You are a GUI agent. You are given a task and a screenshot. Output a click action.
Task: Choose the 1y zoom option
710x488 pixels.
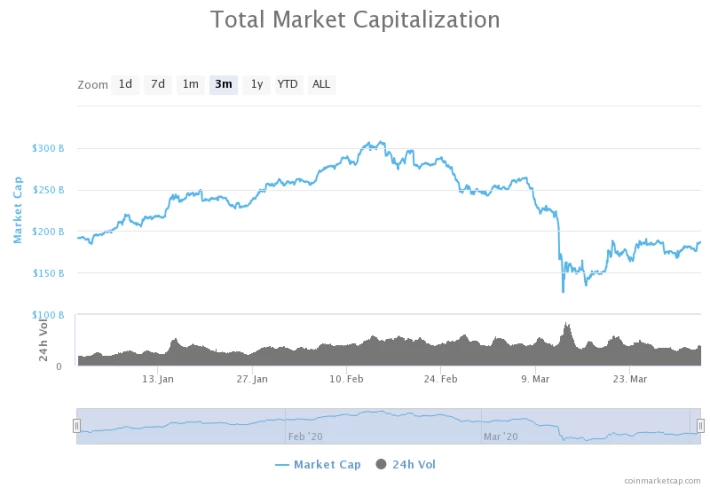point(256,85)
